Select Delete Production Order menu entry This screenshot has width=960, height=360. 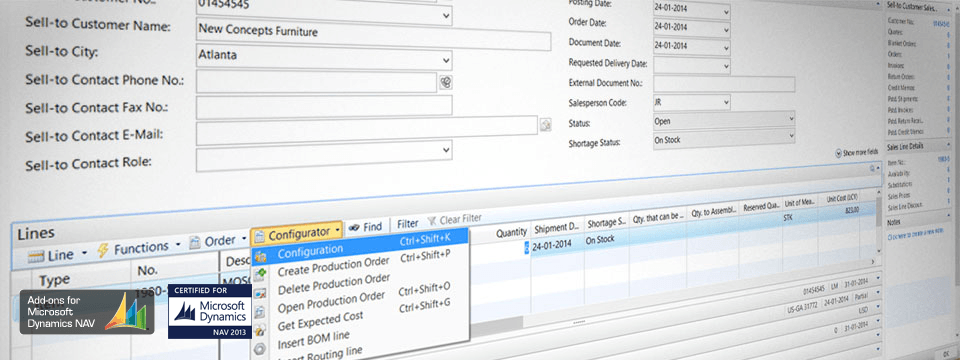click(x=334, y=285)
